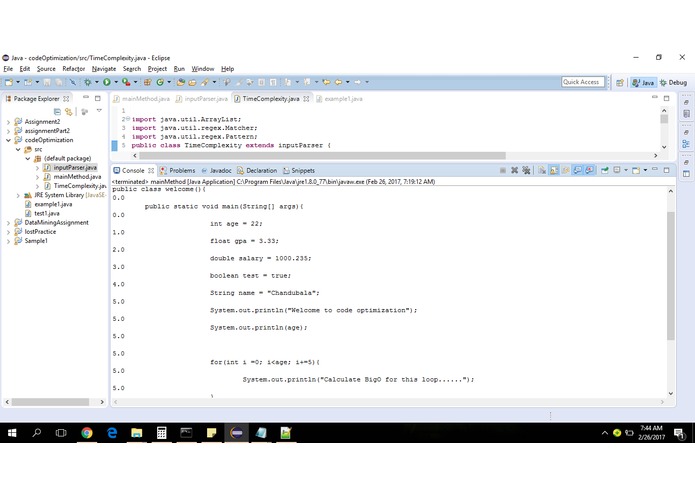Toggle Show Console When Standard Out Changes
Screen dimensions: 695x494
coord(577,171)
